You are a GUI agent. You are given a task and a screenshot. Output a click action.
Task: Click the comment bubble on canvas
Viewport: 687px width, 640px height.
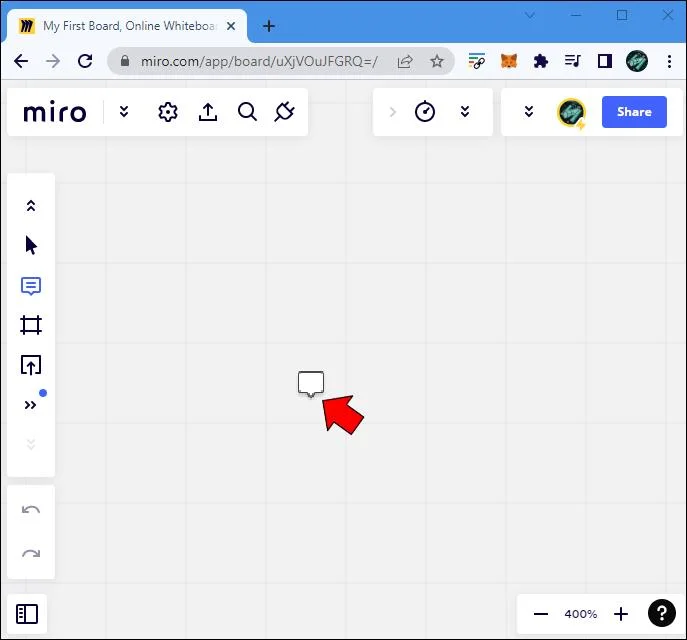pyautogui.click(x=311, y=384)
